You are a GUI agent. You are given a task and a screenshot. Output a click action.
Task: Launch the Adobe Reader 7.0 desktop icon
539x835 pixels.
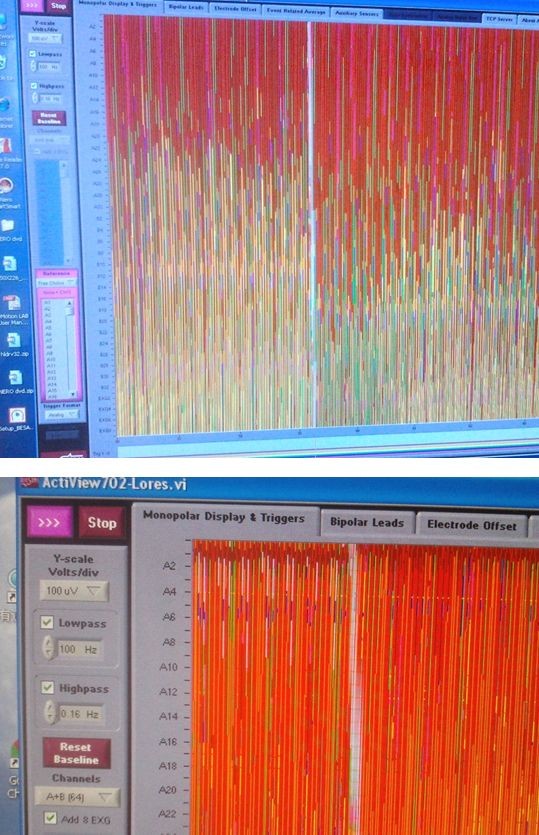[5, 145]
